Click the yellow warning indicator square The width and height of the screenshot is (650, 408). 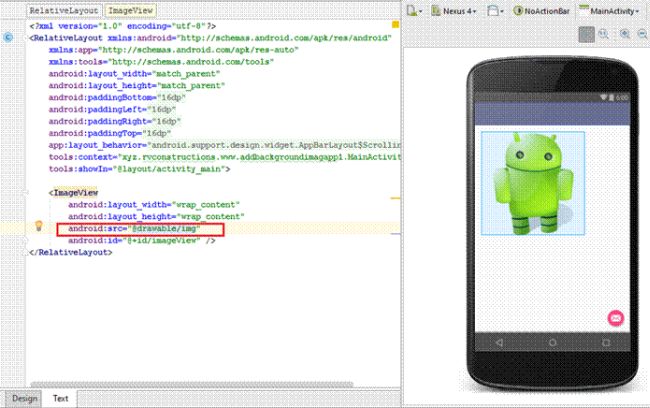point(395,25)
